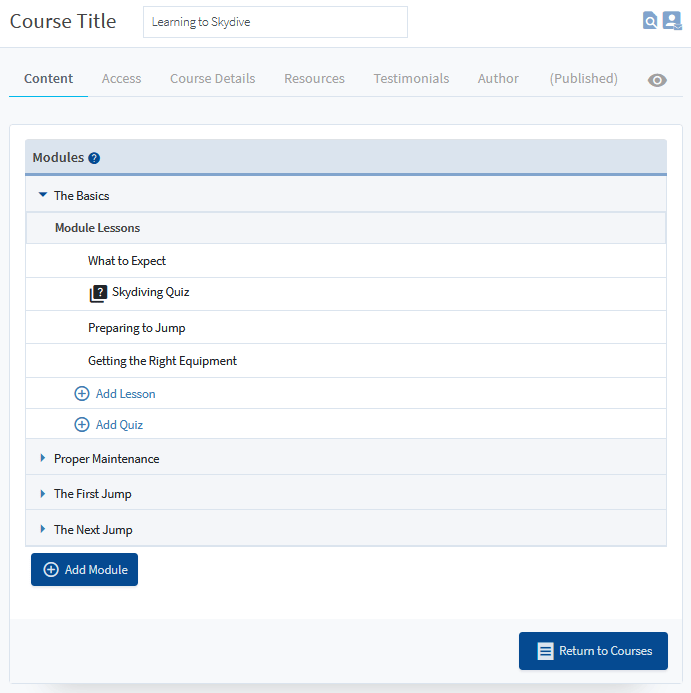
Task: Click the Add Quiz link
Action: click(119, 425)
